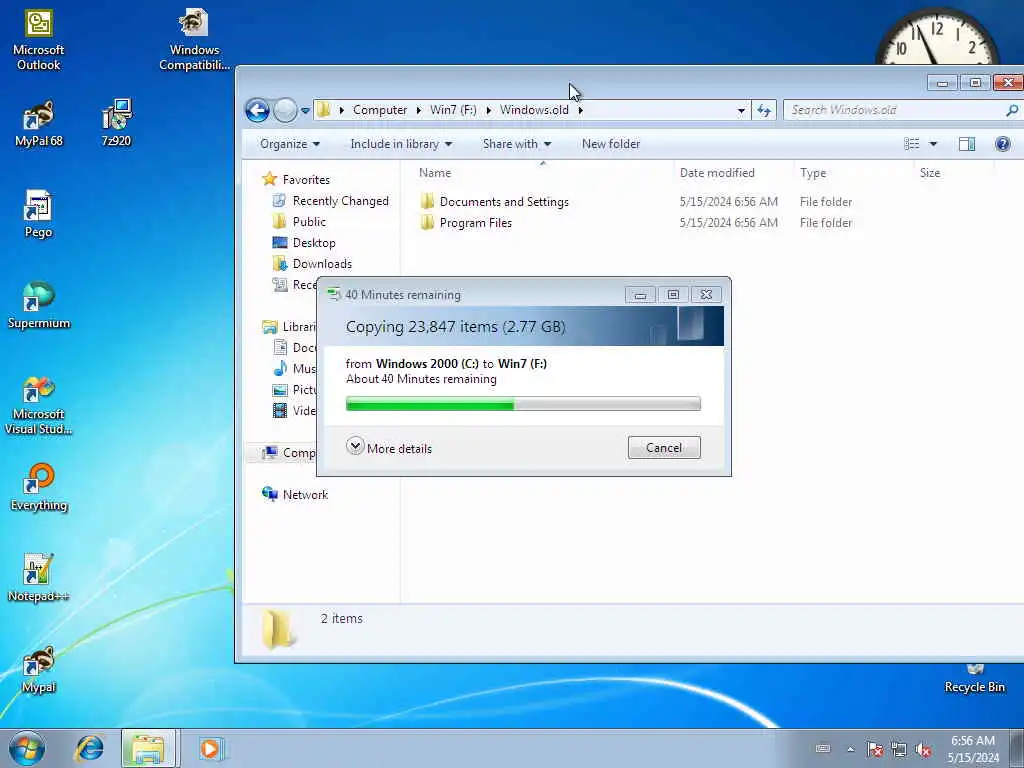Click the muted volume tray icon
The height and width of the screenshot is (768, 1024).
pyautogui.click(x=923, y=749)
